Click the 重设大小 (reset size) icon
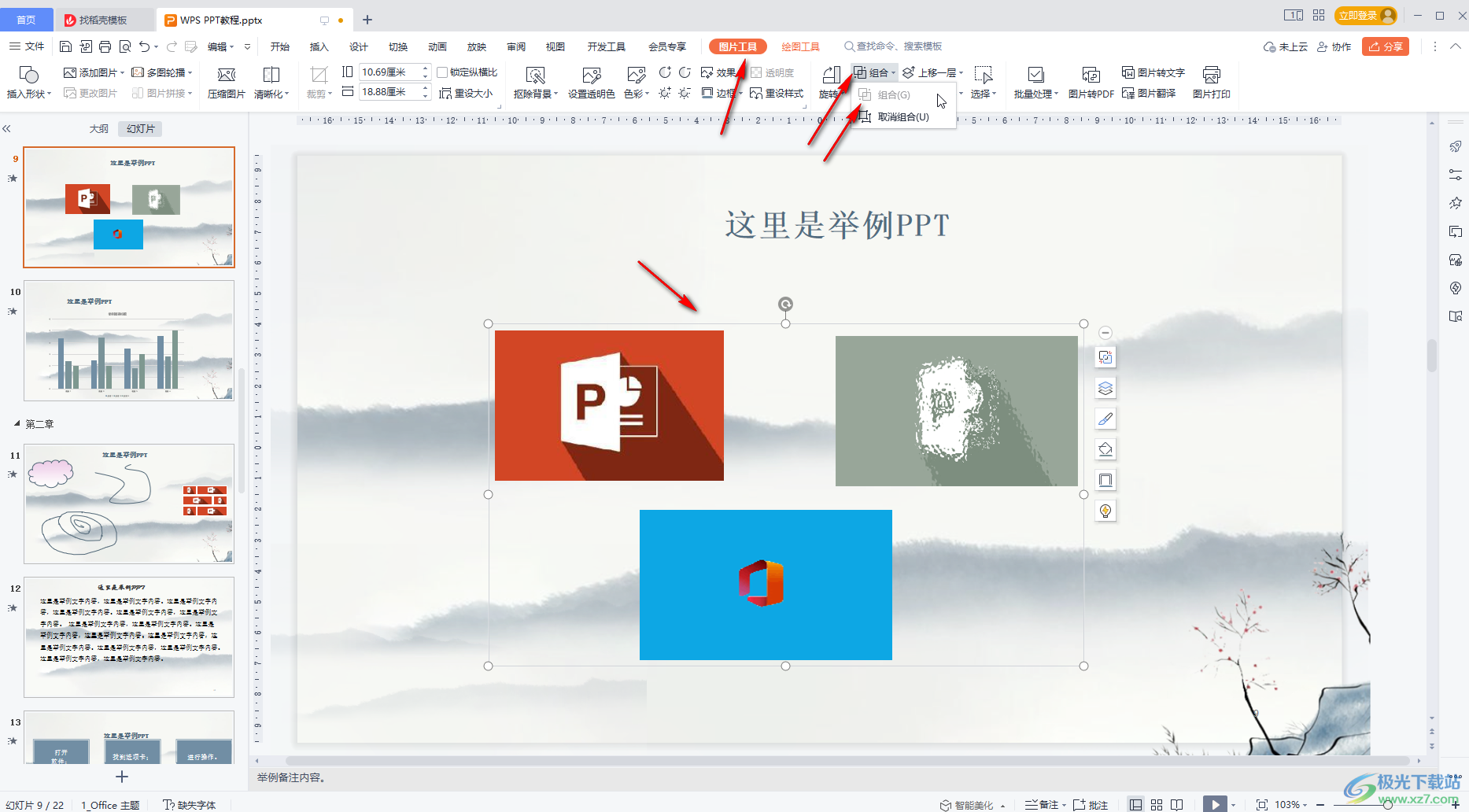 coord(445,93)
